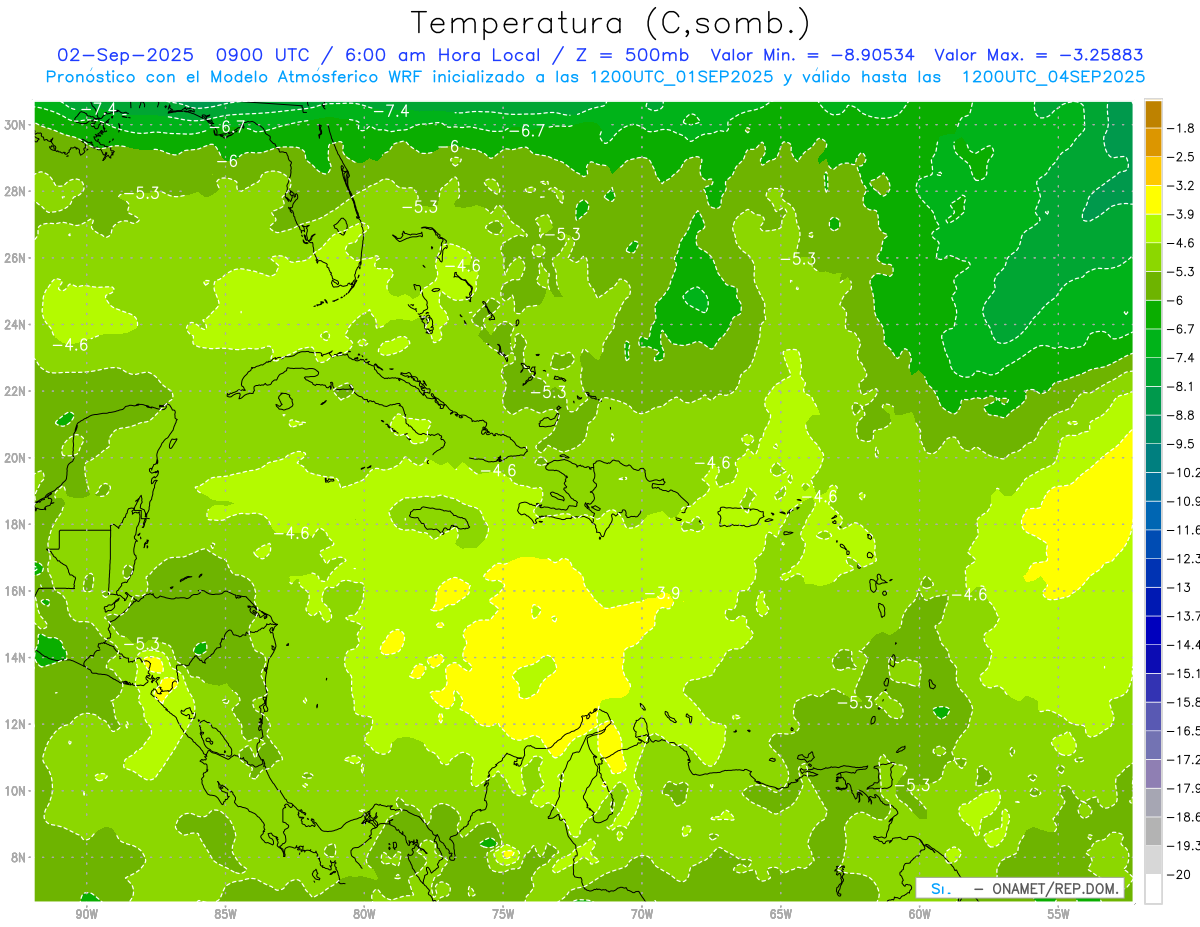Click the "Valor Min. = -8.90534" text
Image resolution: width=1200 pixels, height=927 pixels.
click(x=815, y=56)
